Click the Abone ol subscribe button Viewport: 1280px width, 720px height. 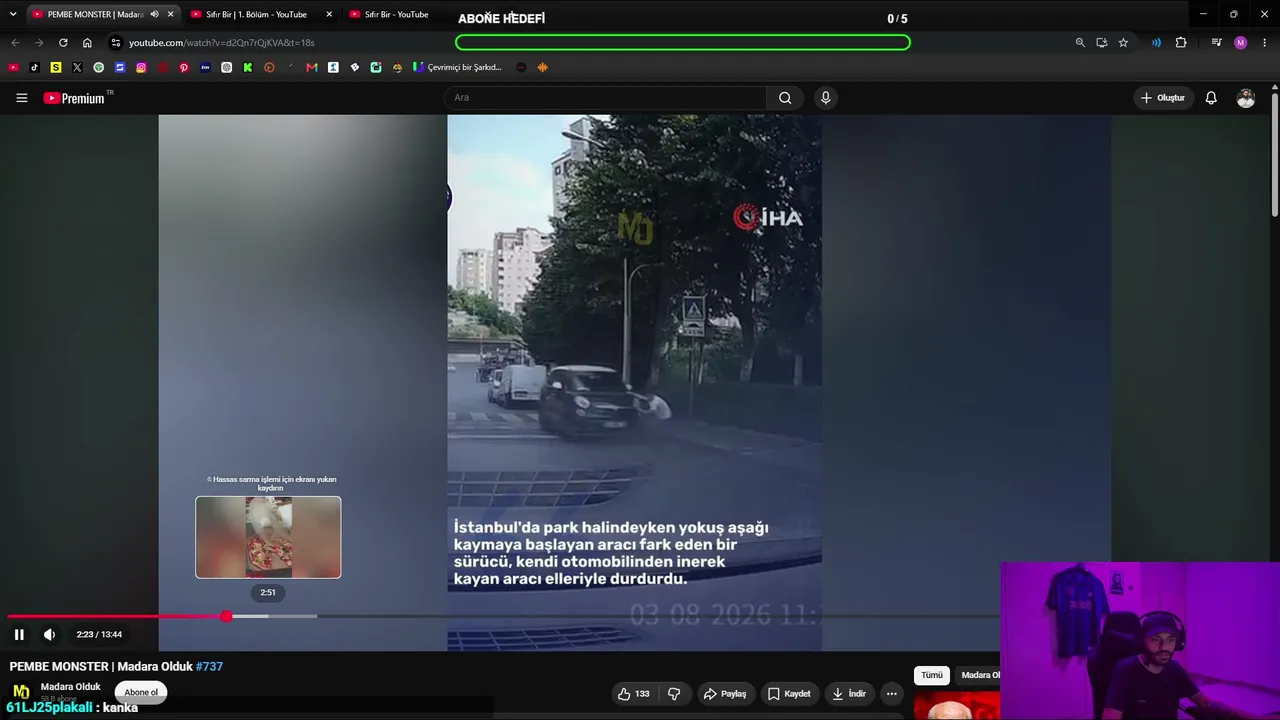coord(141,692)
